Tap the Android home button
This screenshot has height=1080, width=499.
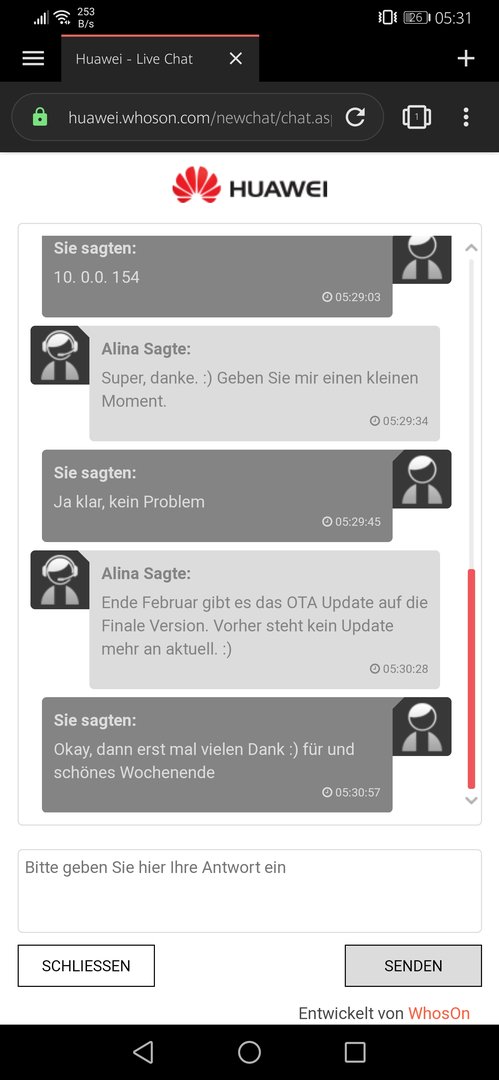point(250,1052)
